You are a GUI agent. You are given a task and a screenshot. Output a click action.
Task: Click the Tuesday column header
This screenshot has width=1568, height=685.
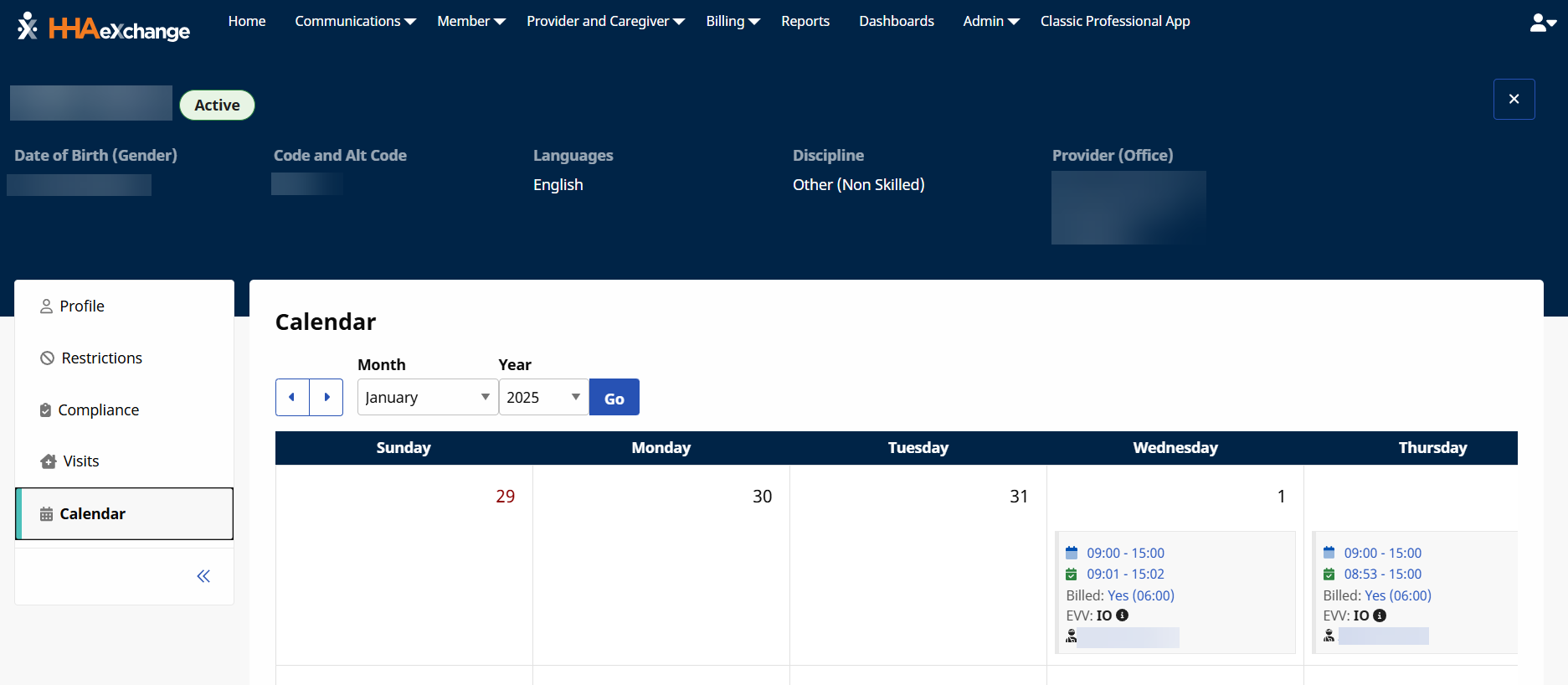click(918, 448)
